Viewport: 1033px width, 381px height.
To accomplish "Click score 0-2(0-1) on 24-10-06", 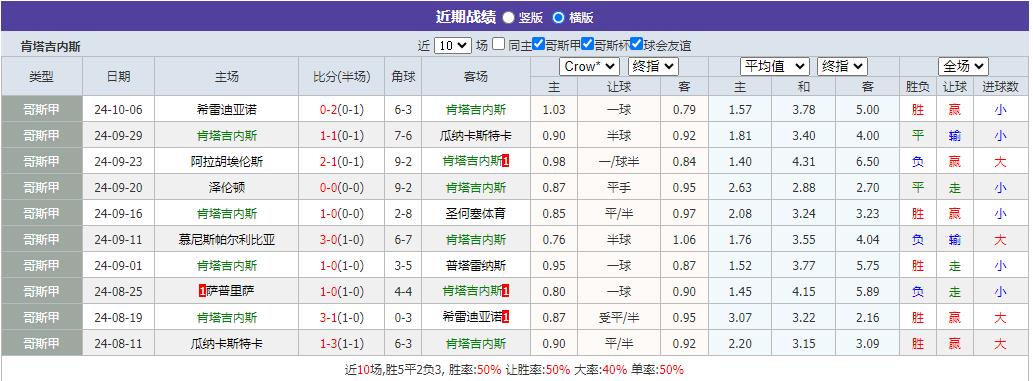I will point(341,110).
